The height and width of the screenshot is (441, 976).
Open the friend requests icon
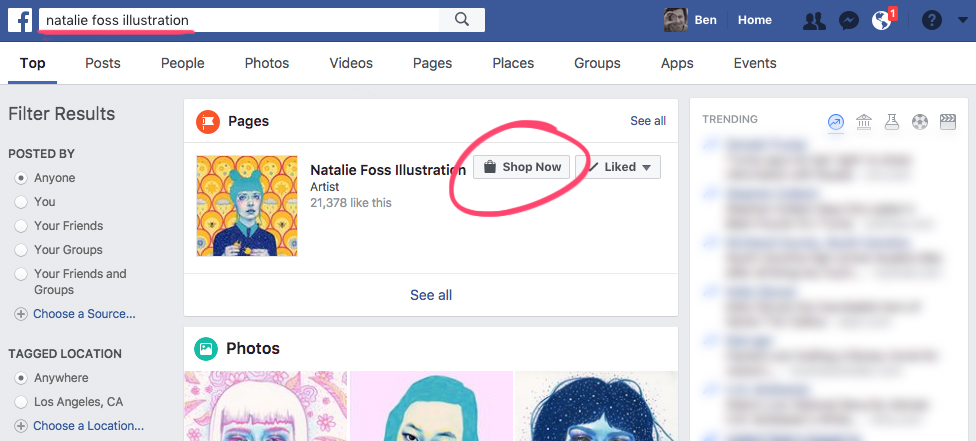pos(814,21)
